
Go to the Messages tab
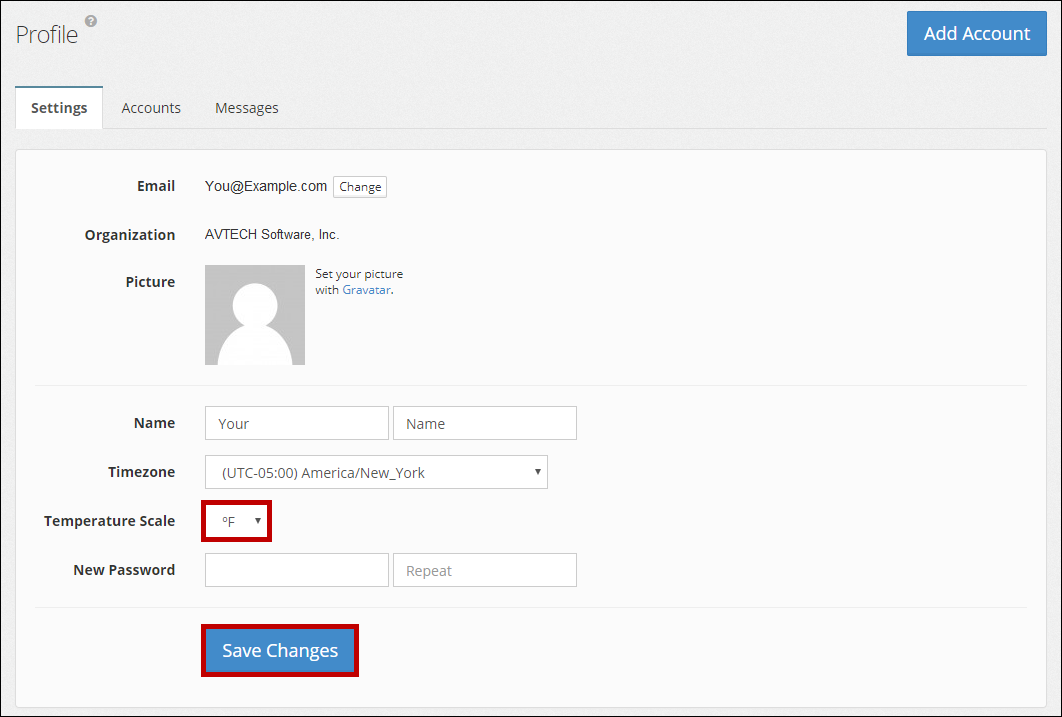pyautogui.click(x=247, y=108)
